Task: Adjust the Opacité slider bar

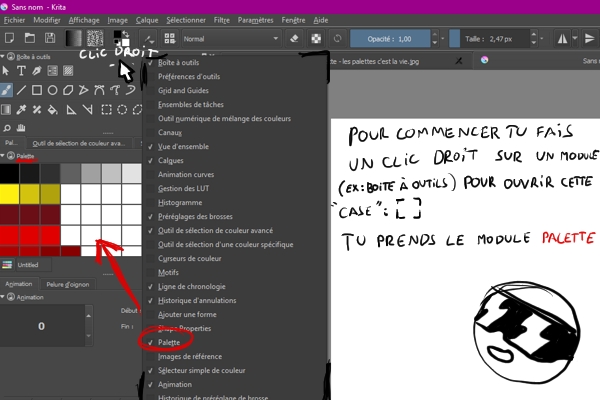Action: 390,39
